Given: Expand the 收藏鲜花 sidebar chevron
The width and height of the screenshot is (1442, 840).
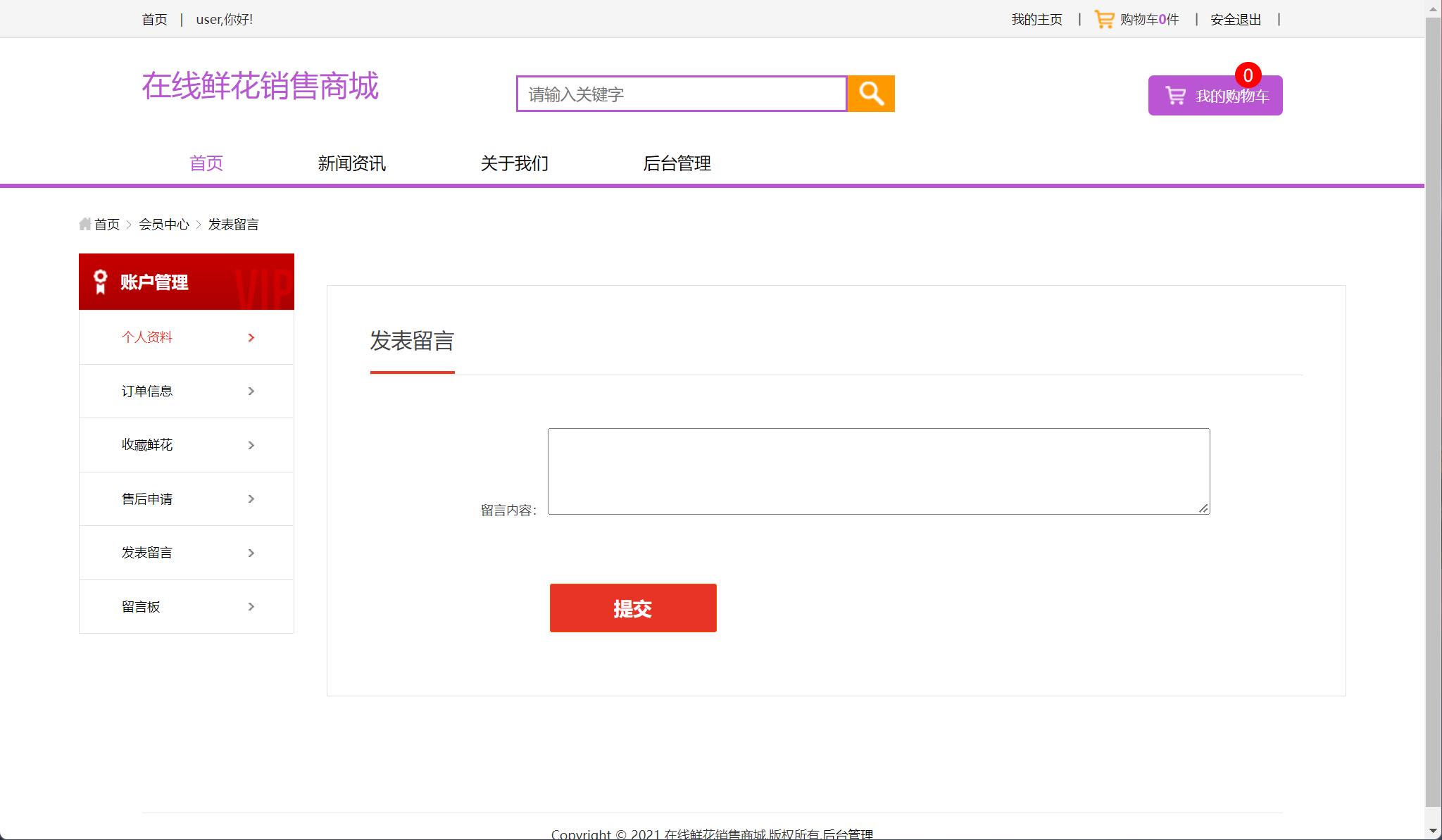Looking at the screenshot, I should pyautogui.click(x=251, y=444).
